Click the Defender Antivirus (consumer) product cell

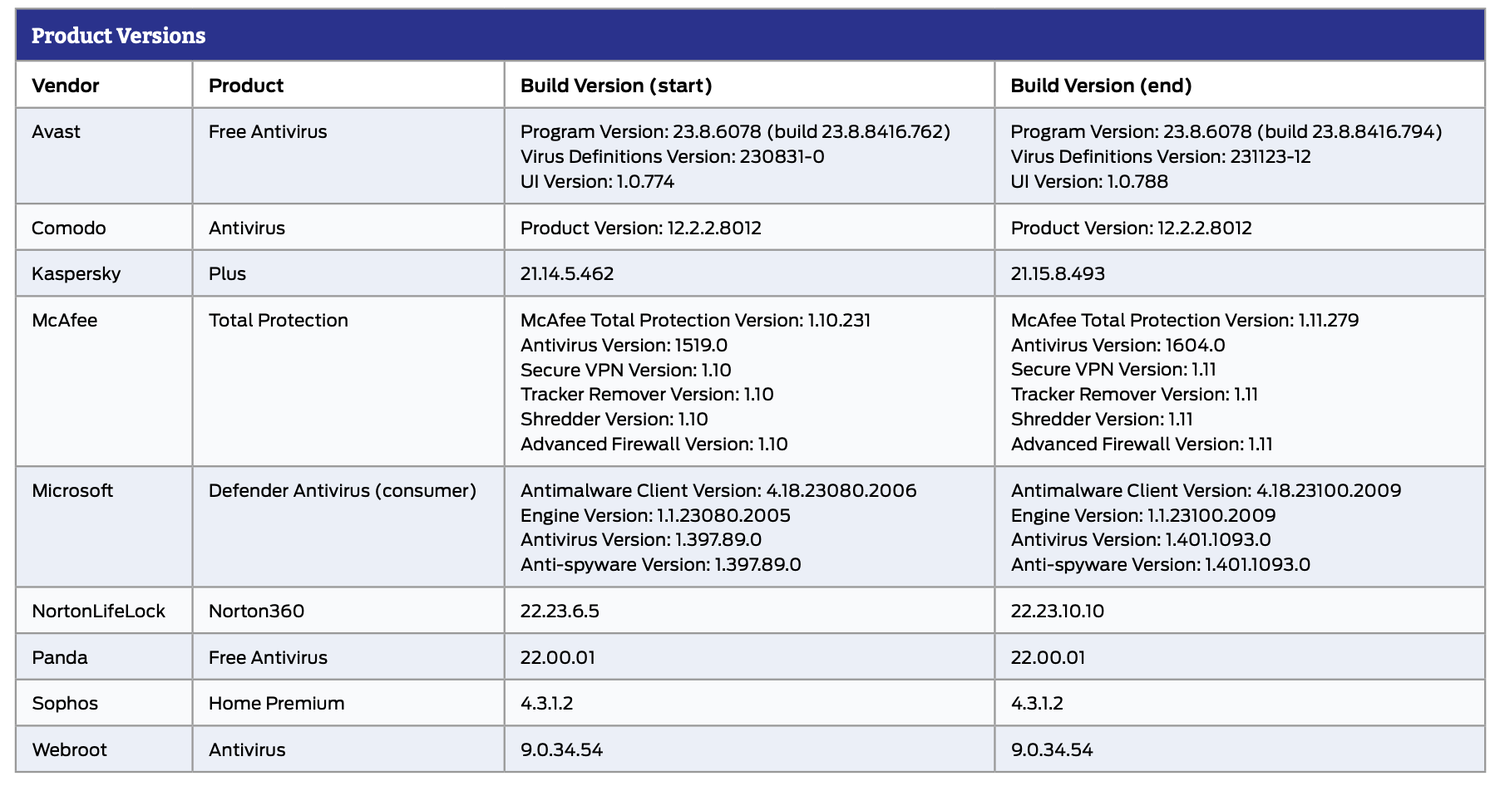click(342, 491)
